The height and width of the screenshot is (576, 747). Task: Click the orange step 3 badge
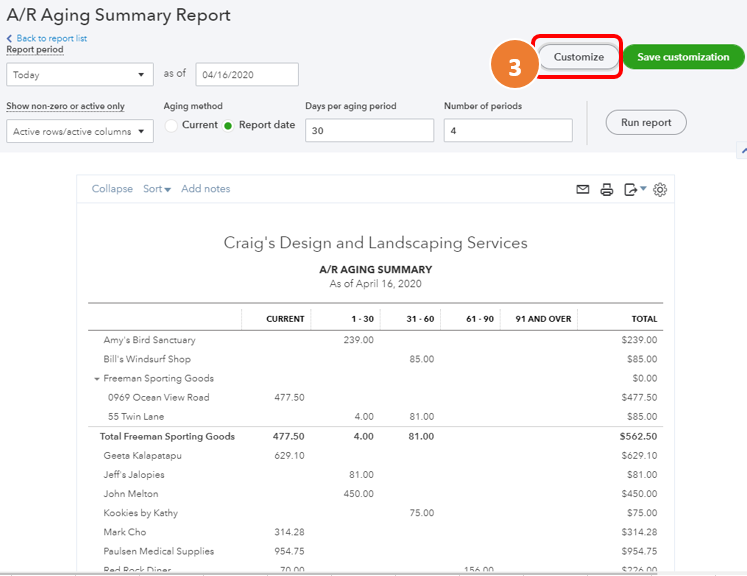[514, 66]
